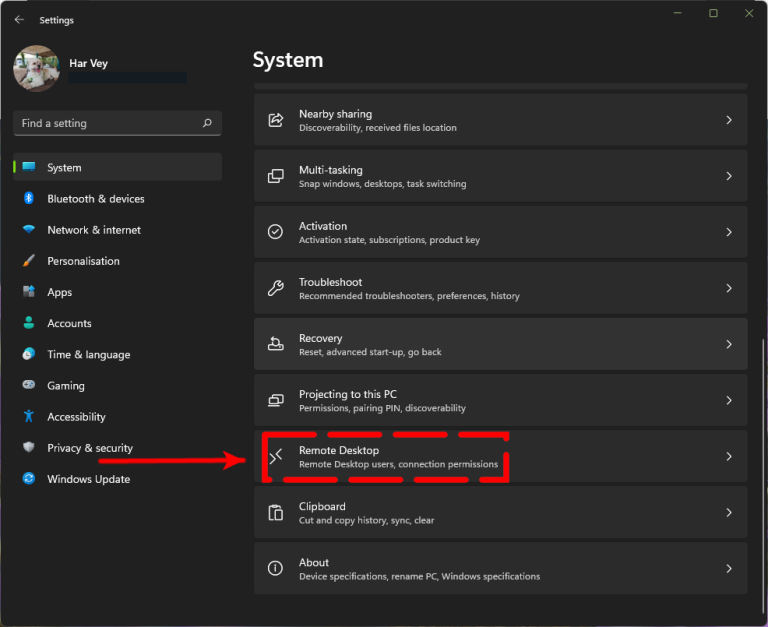This screenshot has width=768, height=627.
Task: Click the Troubleshoot wrench icon
Action: click(275, 288)
